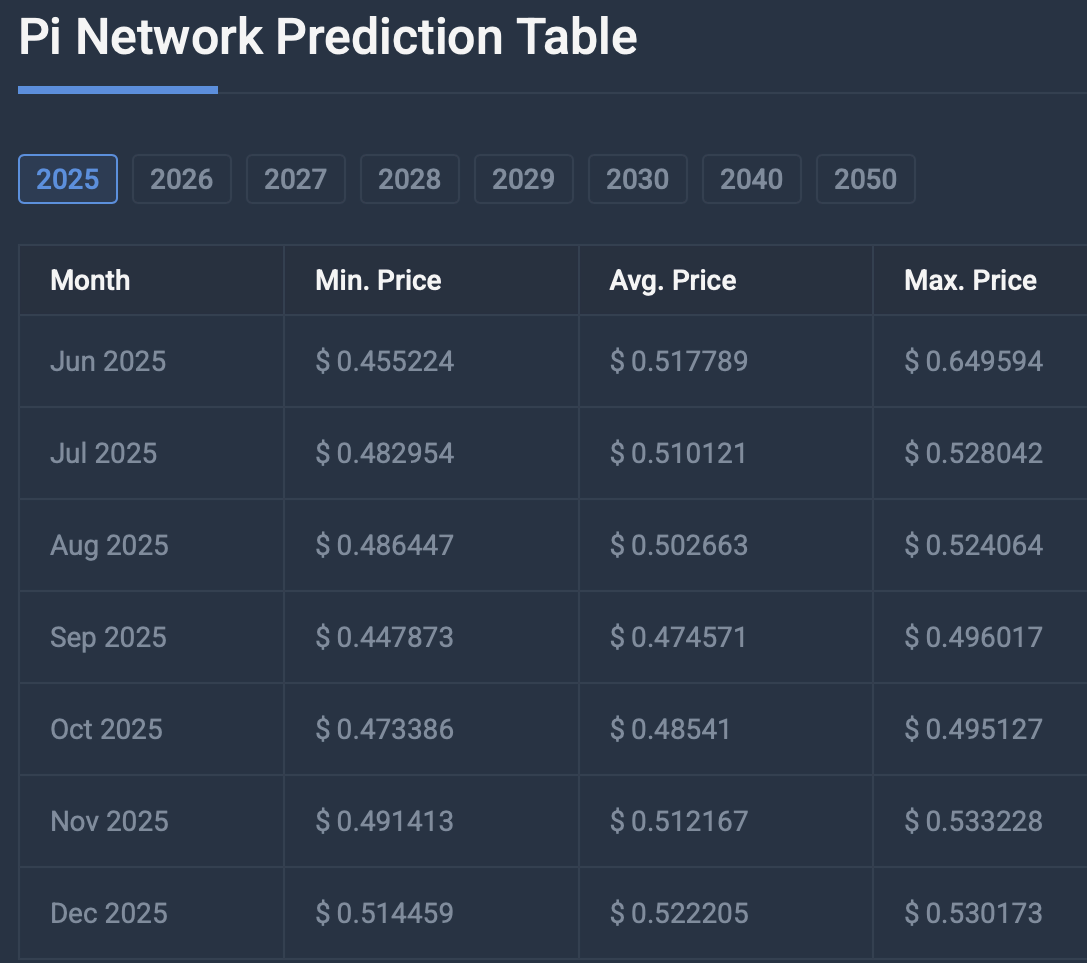Click the Pi Network Prediction Table heading

pos(328,37)
